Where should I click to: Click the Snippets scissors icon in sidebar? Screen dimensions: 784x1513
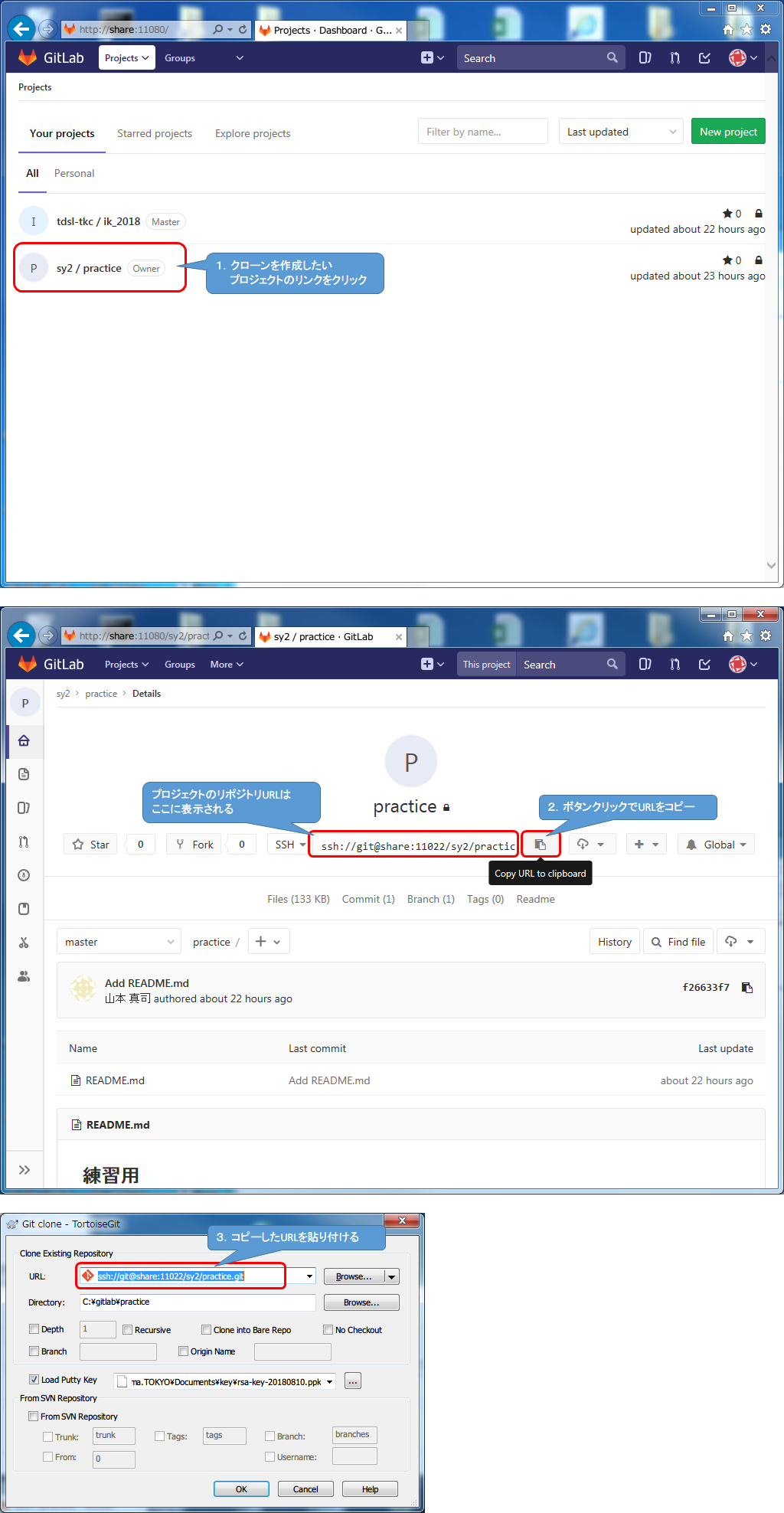(x=24, y=943)
